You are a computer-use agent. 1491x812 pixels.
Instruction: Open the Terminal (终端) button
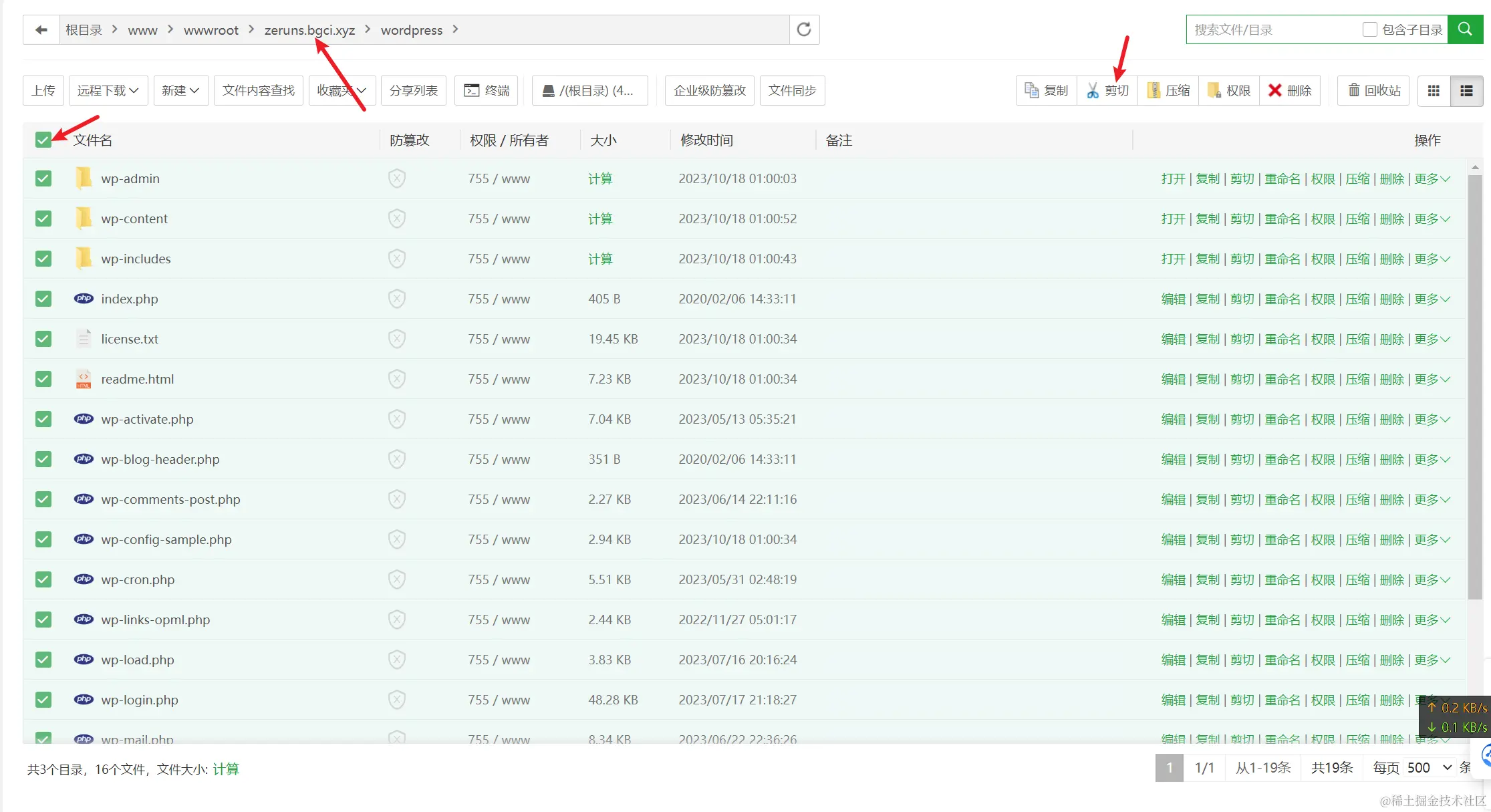[x=487, y=91]
